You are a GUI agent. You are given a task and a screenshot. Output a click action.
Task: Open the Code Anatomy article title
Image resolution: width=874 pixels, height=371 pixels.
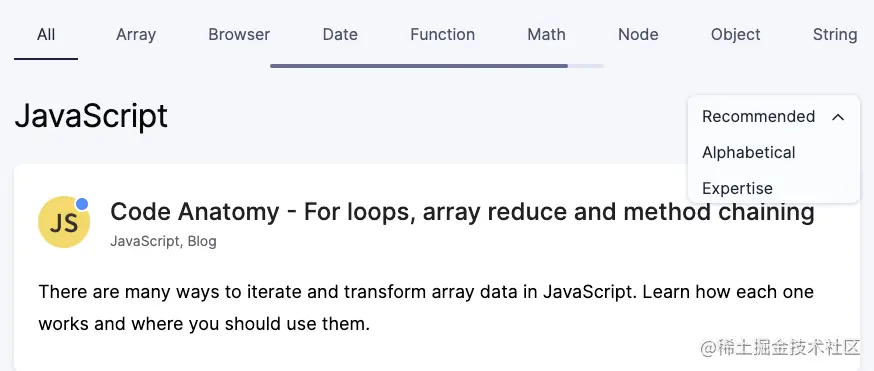(463, 212)
